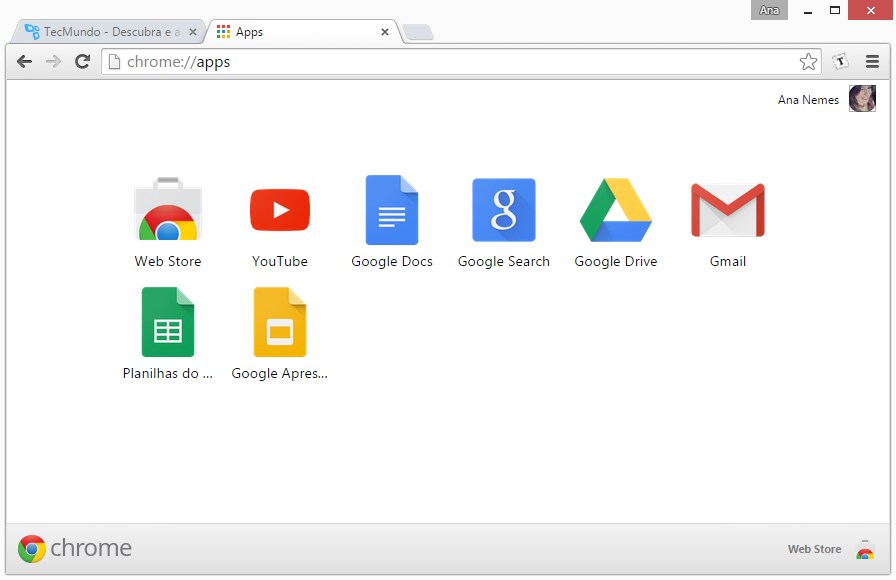Close the TecMundo tab
The image size is (896, 580).
(x=193, y=32)
